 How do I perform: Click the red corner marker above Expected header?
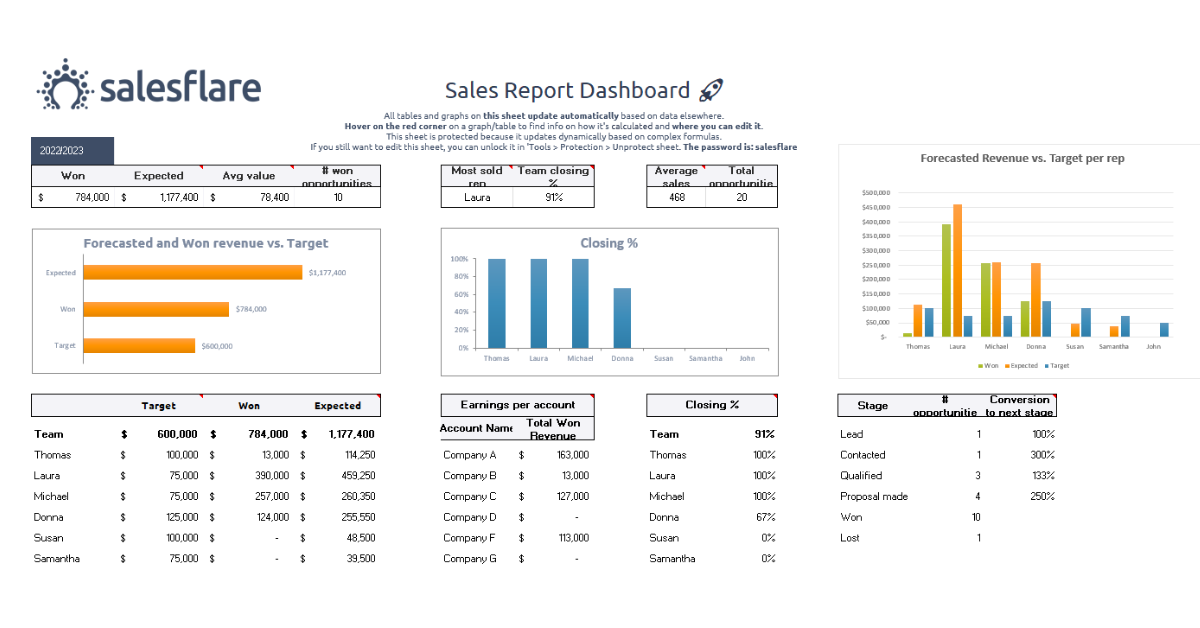tap(201, 166)
